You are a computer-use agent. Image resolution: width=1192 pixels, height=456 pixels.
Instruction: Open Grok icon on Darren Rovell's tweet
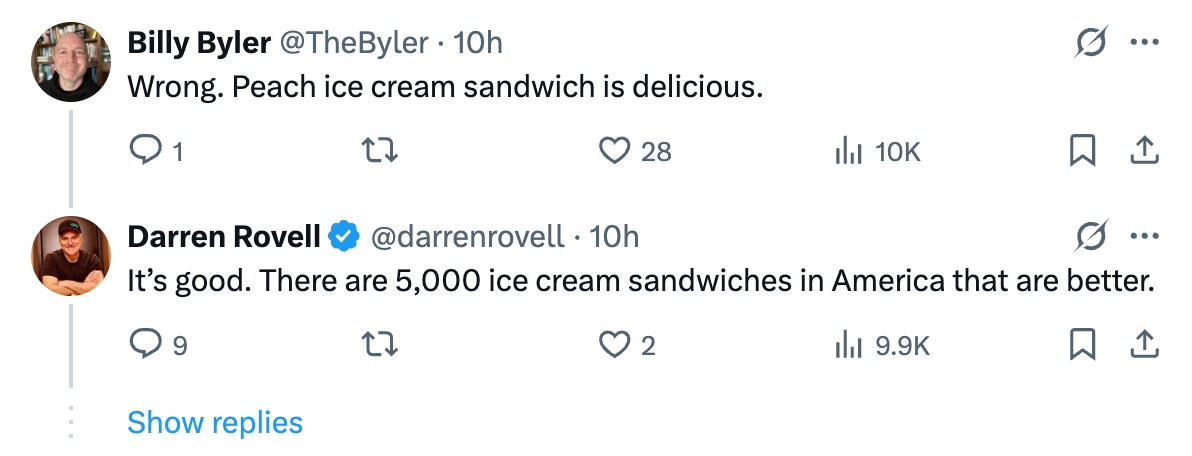1090,237
